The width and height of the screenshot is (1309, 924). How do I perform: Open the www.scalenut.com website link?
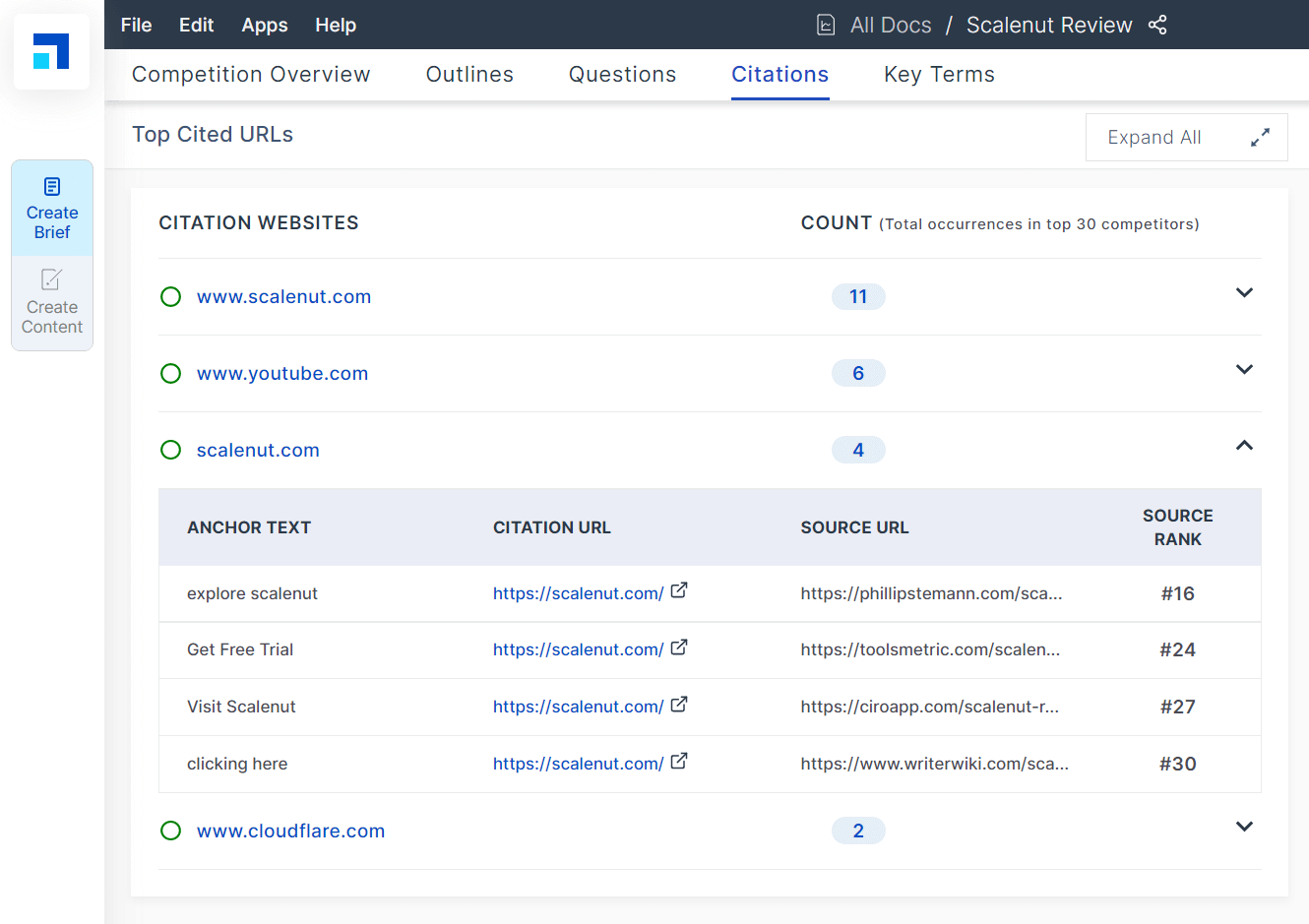coord(283,296)
